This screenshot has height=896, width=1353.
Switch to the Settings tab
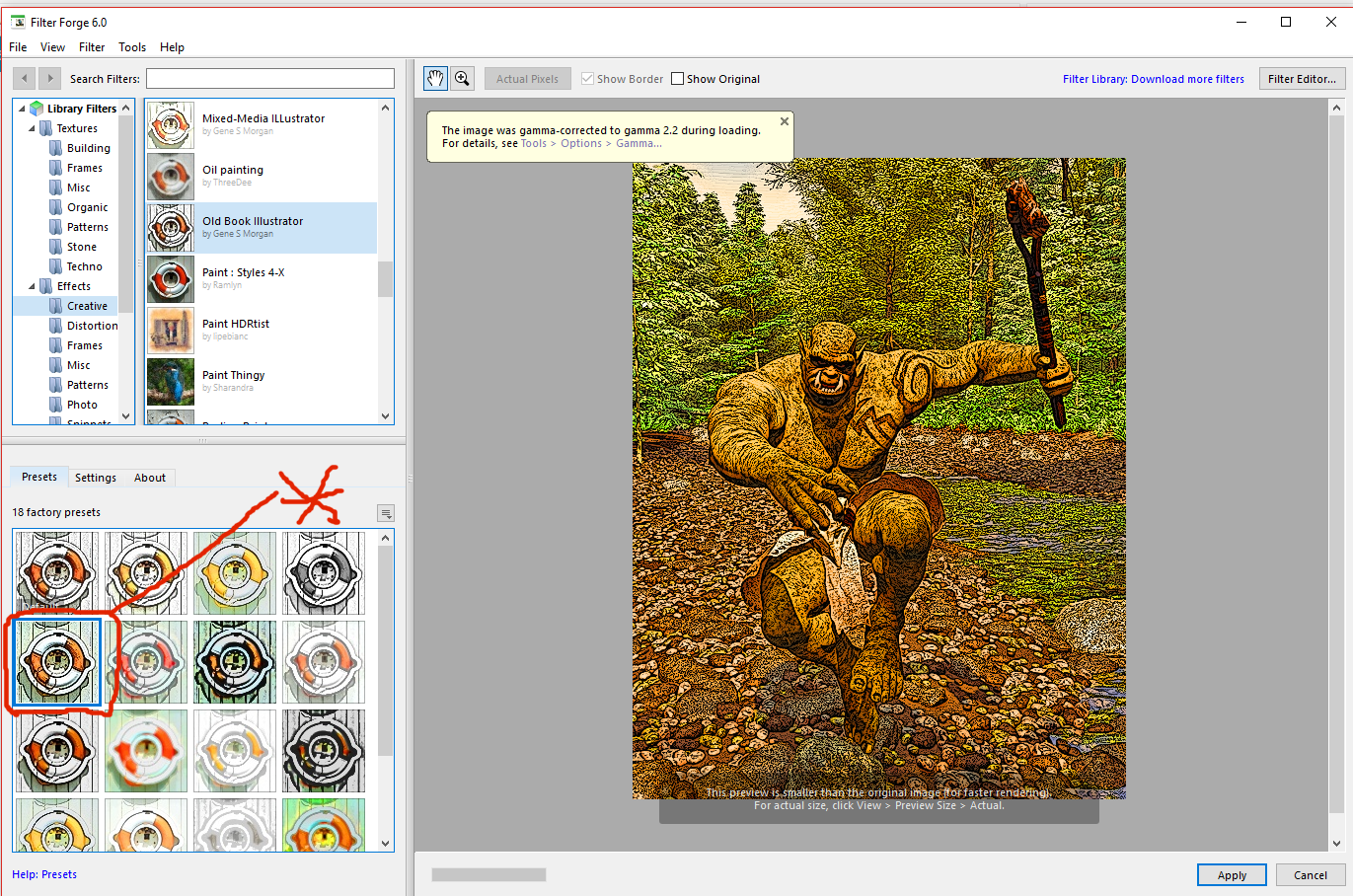(x=96, y=478)
